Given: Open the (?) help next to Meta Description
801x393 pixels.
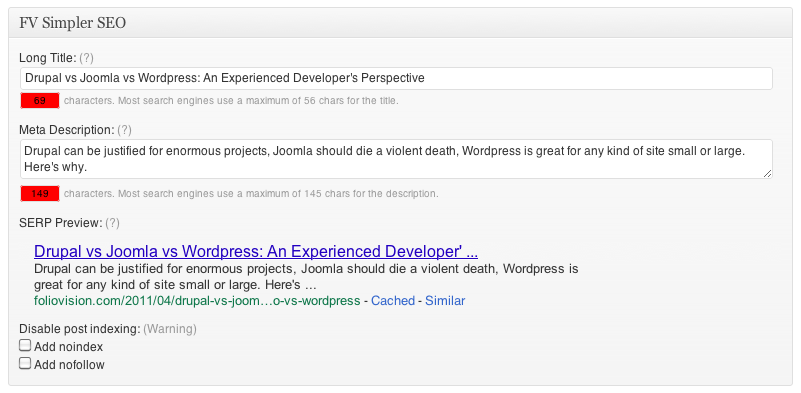Looking at the screenshot, I should tap(124, 130).
